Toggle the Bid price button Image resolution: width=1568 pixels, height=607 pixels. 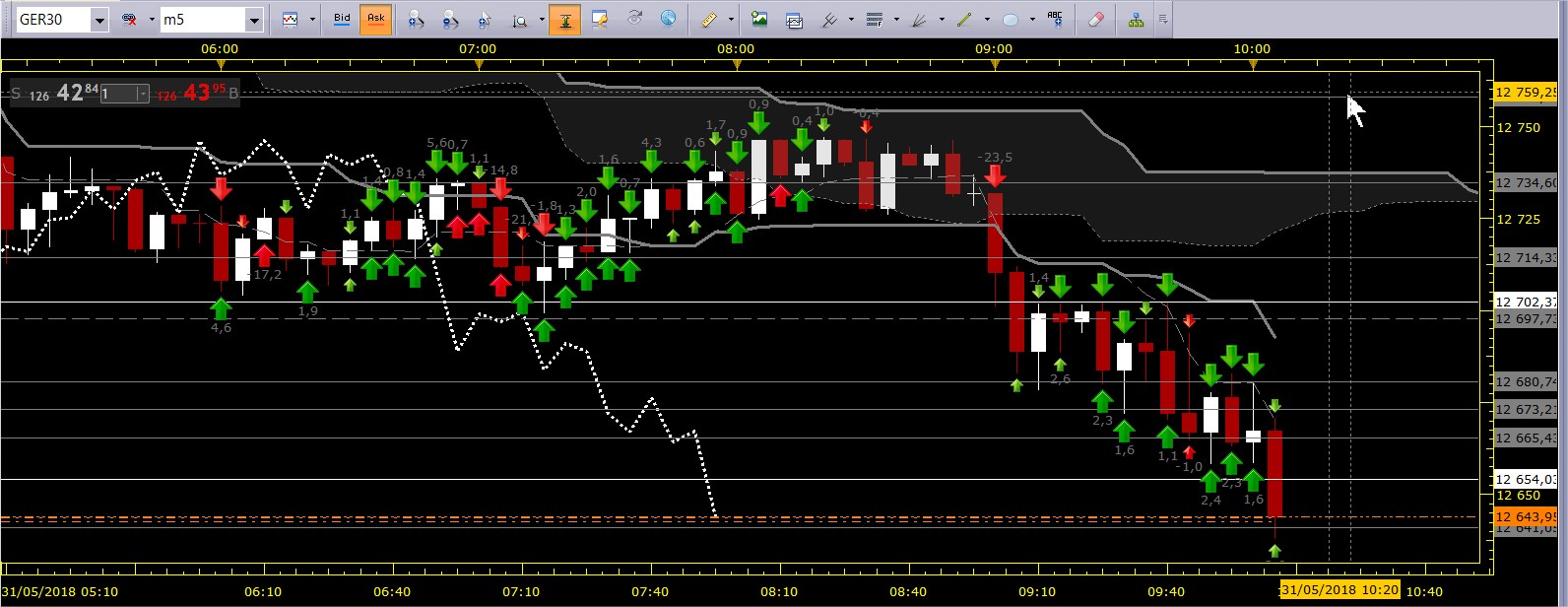[343, 19]
